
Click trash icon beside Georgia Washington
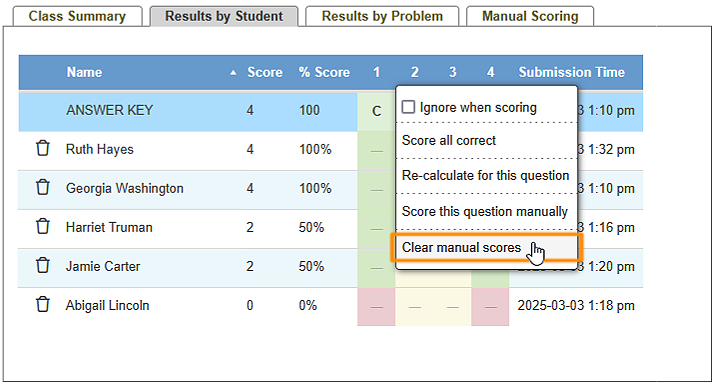coord(43,187)
